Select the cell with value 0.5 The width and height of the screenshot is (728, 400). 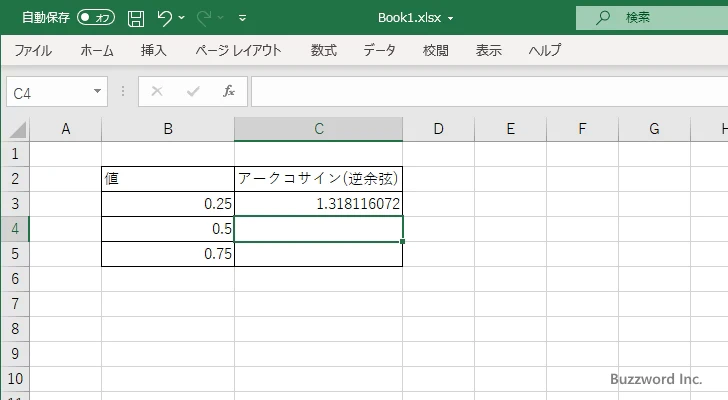[x=168, y=229]
